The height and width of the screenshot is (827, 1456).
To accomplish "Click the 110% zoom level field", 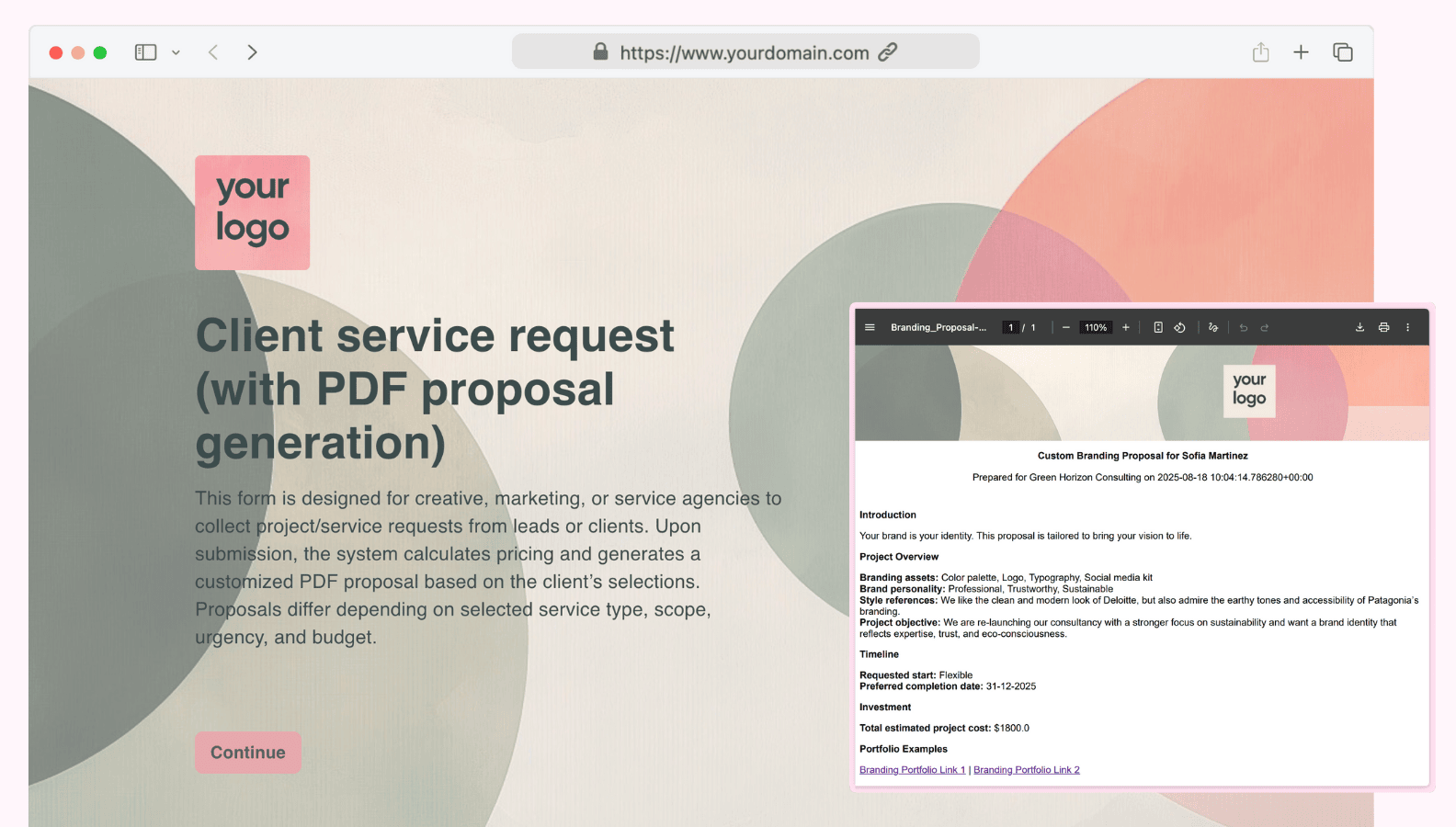I will pyautogui.click(x=1096, y=327).
